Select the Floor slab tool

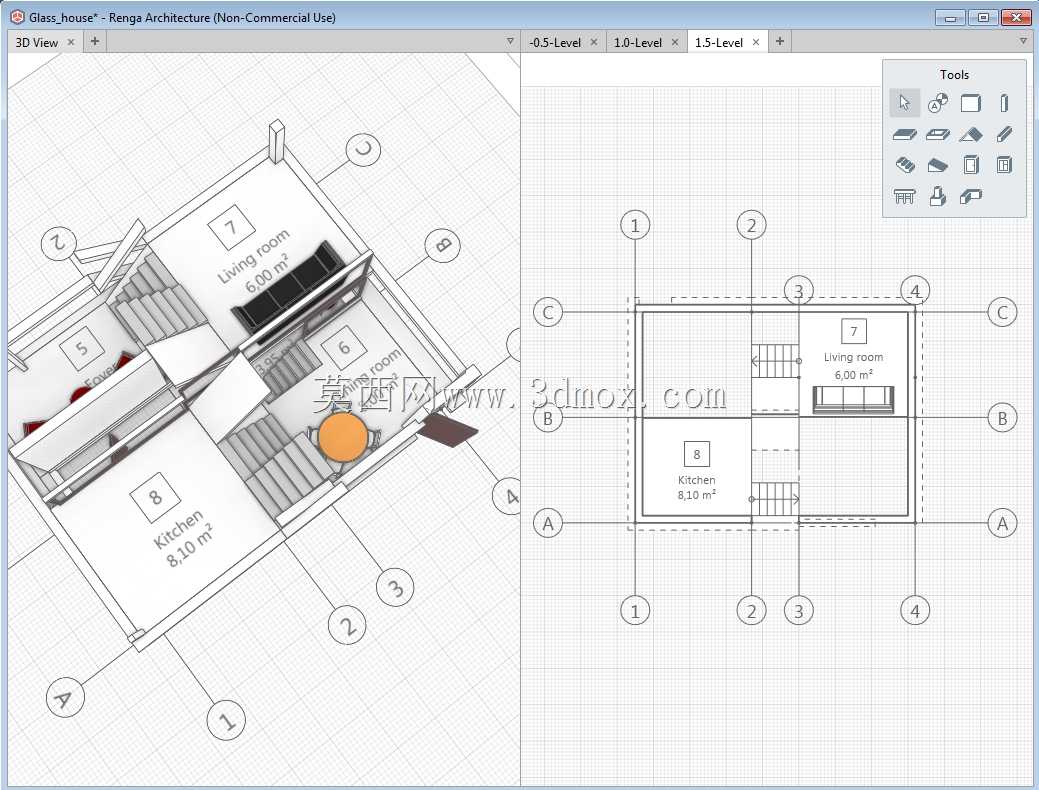pos(904,135)
